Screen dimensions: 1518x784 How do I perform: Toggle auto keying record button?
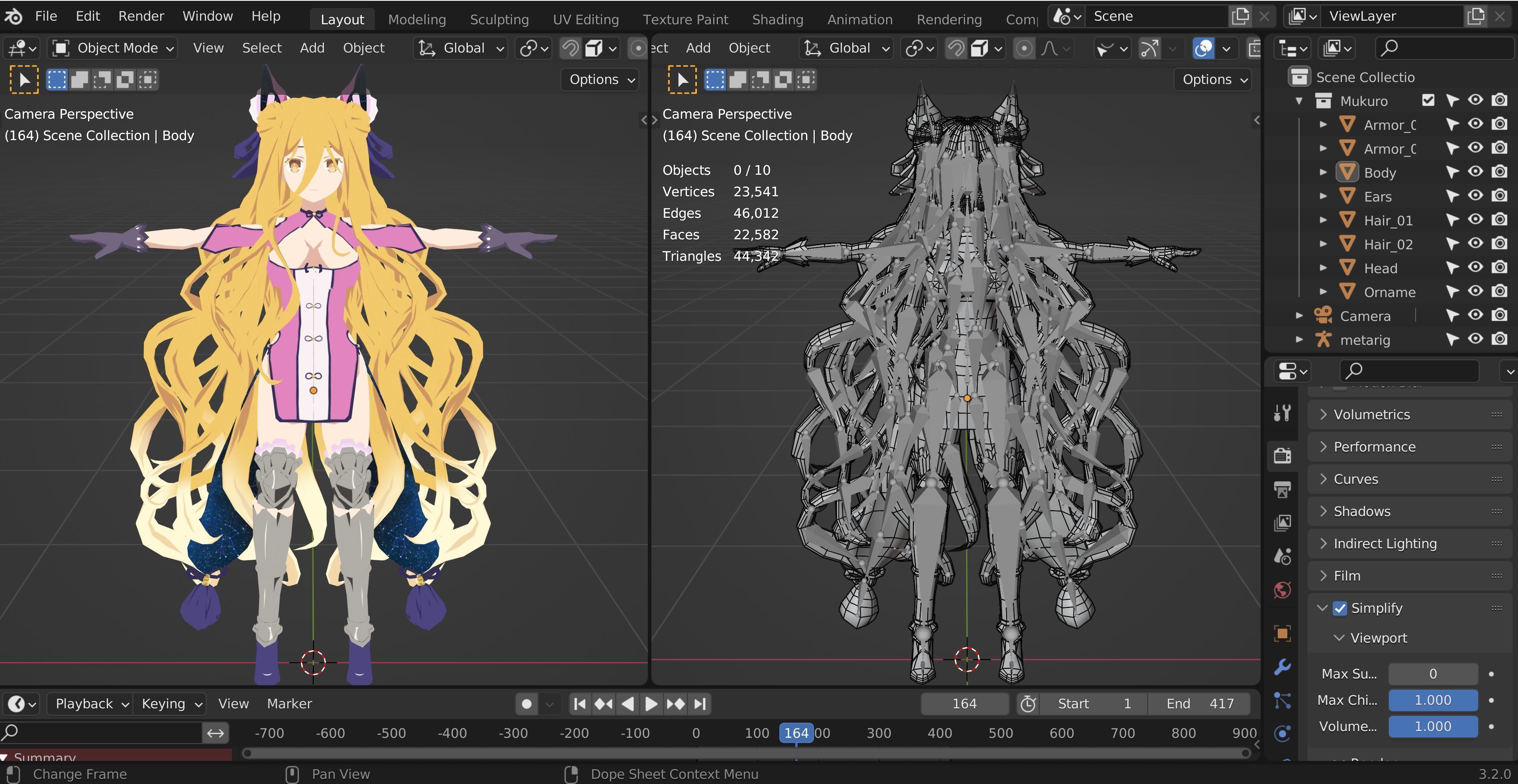[527, 704]
